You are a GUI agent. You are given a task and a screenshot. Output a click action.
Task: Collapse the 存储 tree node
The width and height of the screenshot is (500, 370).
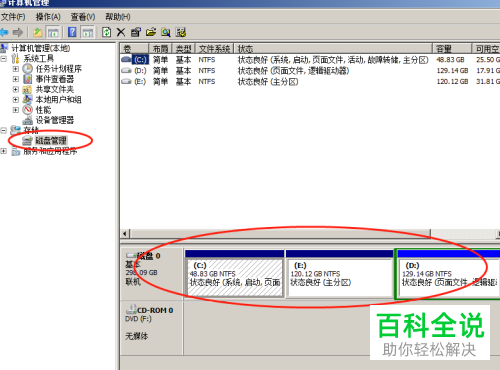[4, 130]
